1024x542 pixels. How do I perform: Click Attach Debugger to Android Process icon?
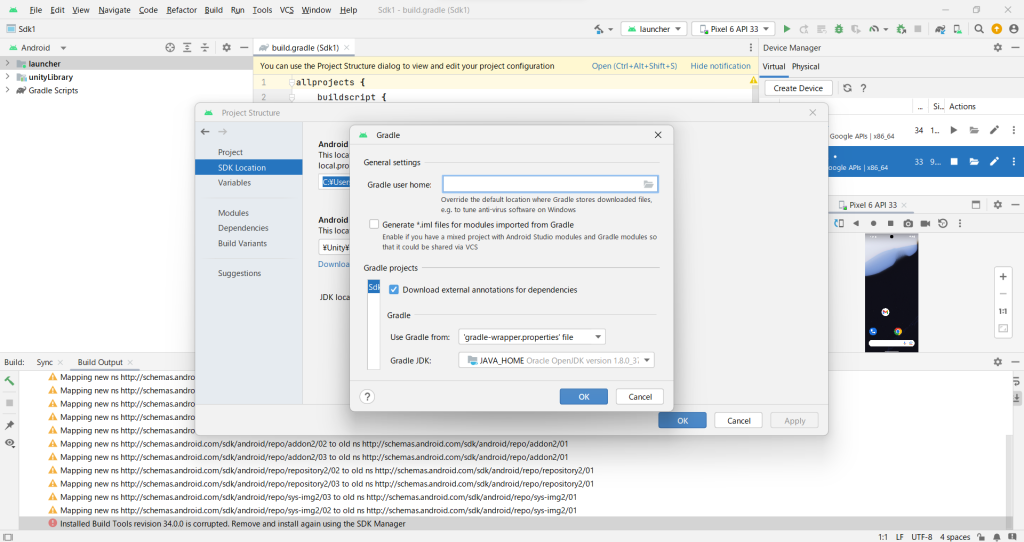click(x=901, y=29)
